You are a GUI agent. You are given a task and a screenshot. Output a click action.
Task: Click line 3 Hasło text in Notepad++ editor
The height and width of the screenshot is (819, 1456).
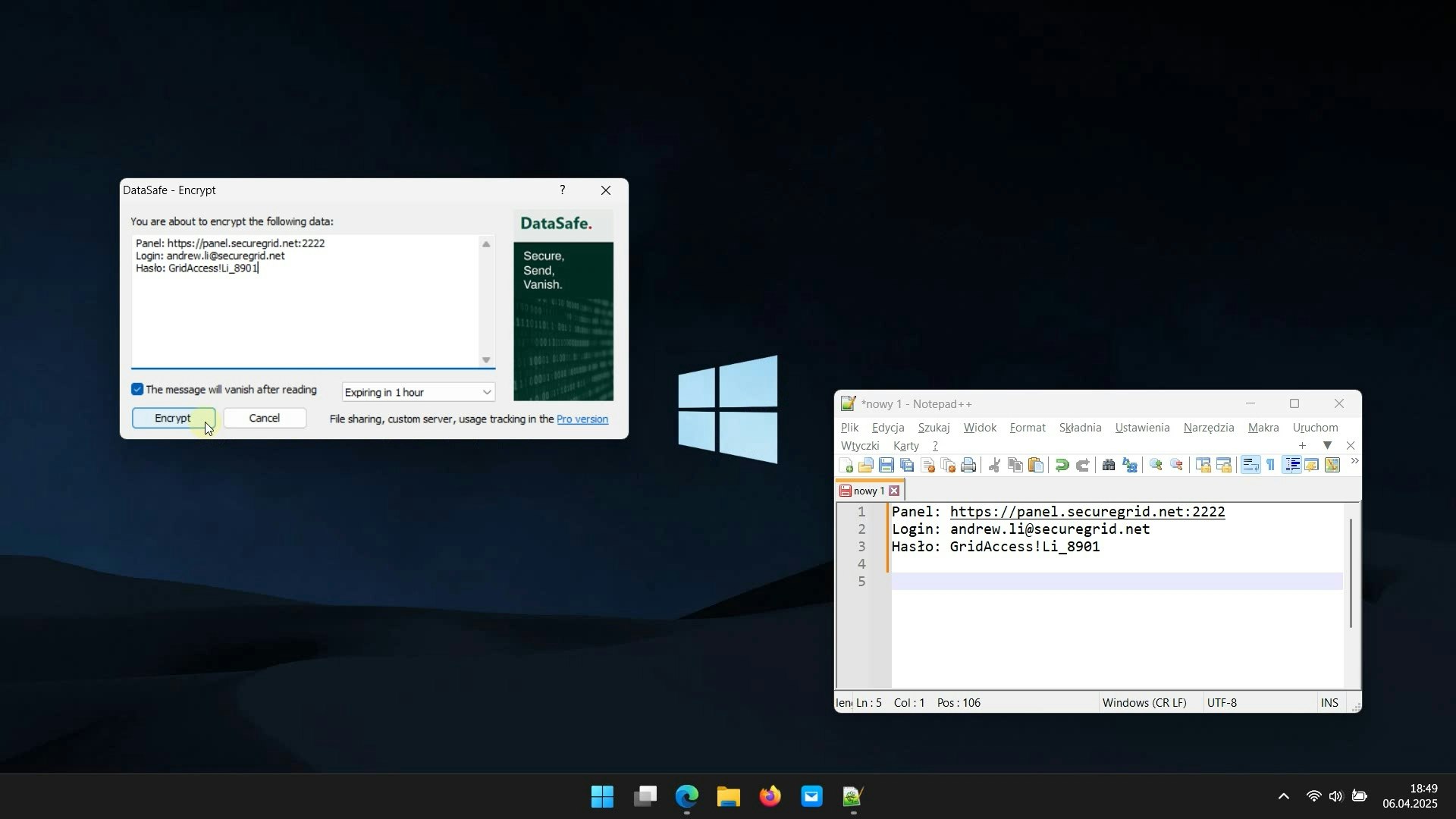click(x=996, y=547)
